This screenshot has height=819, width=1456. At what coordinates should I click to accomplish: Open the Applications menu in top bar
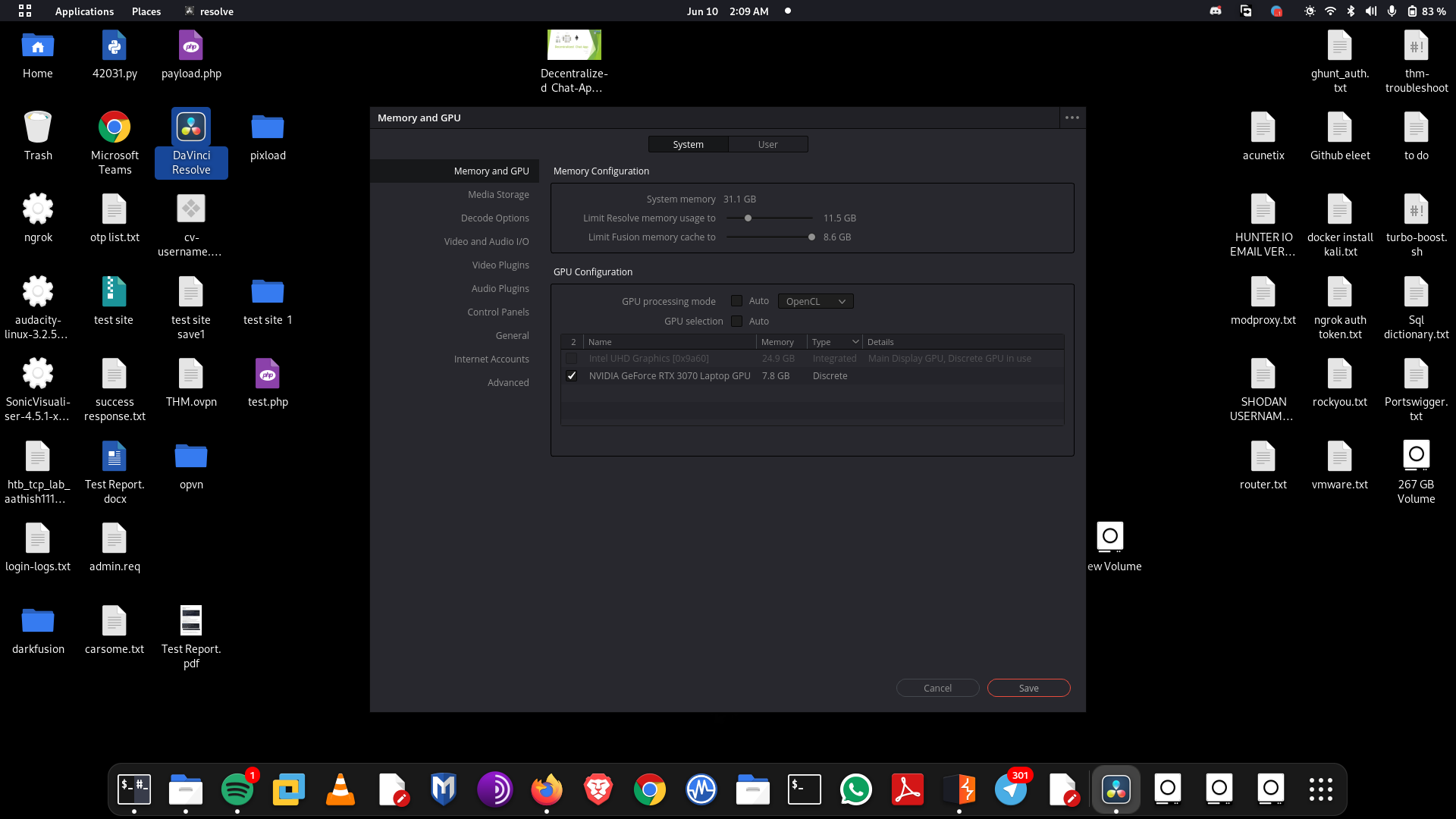coord(83,11)
